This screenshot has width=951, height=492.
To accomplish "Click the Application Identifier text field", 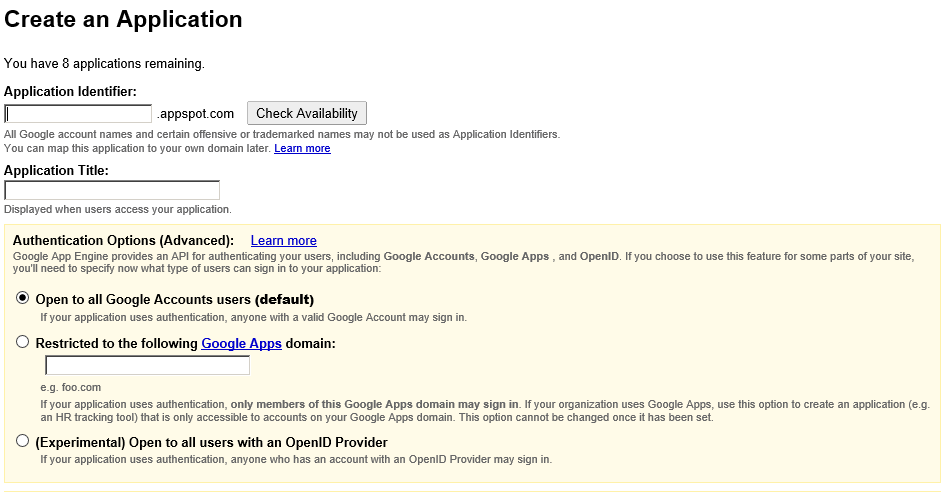I will click(x=78, y=114).
